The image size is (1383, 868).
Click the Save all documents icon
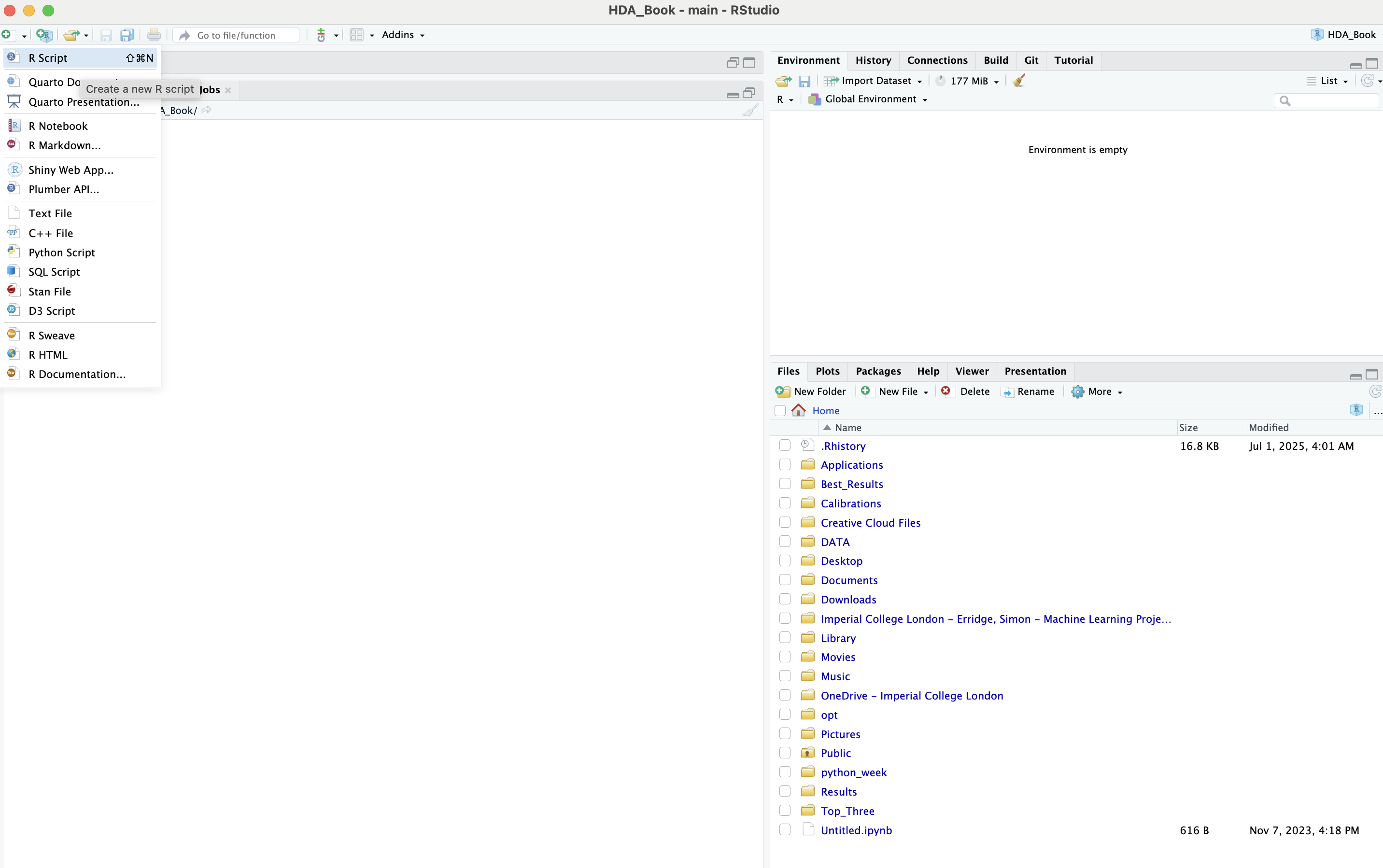tap(127, 35)
